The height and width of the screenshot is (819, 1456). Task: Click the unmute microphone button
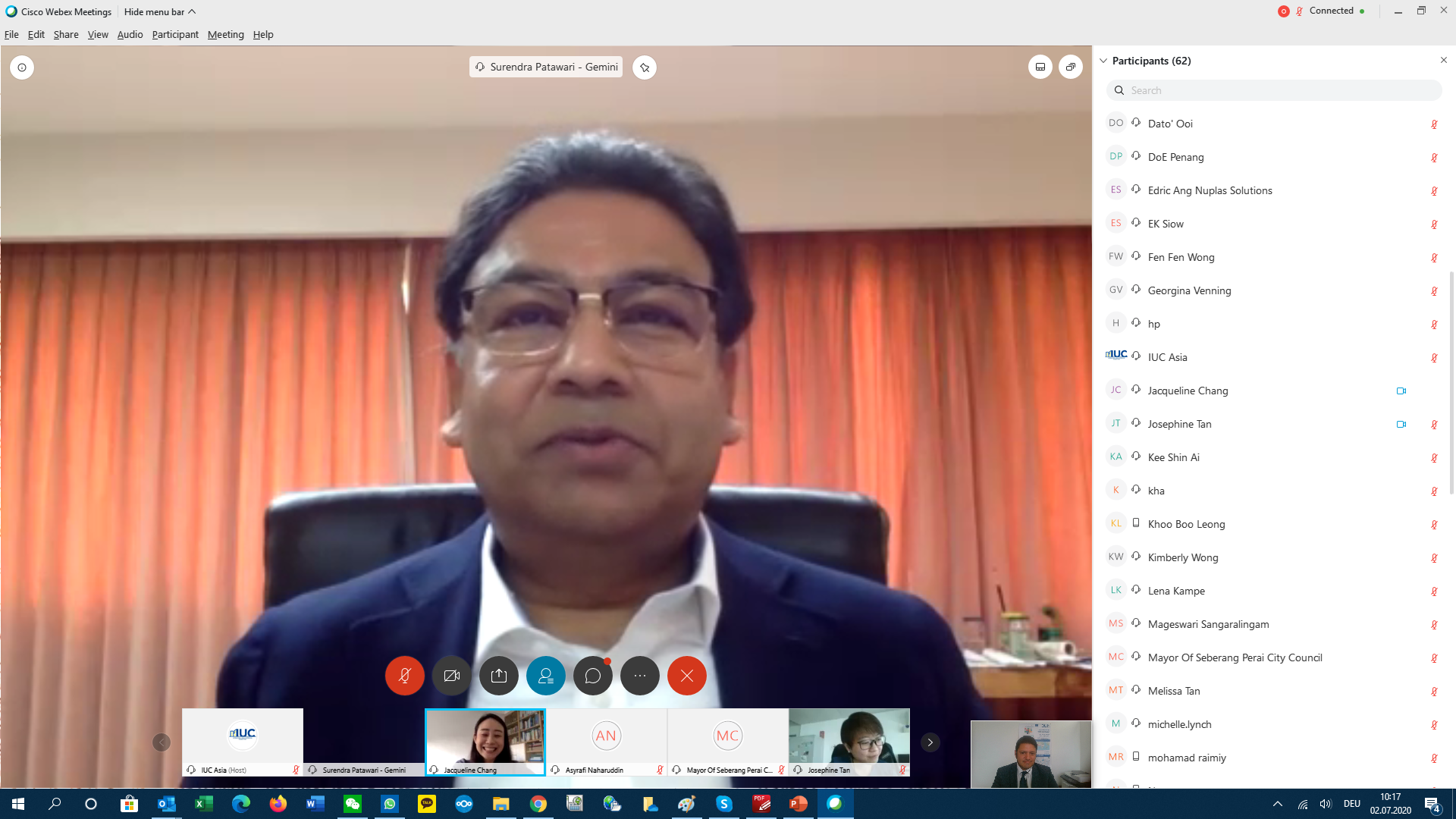click(x=404, y=676)
